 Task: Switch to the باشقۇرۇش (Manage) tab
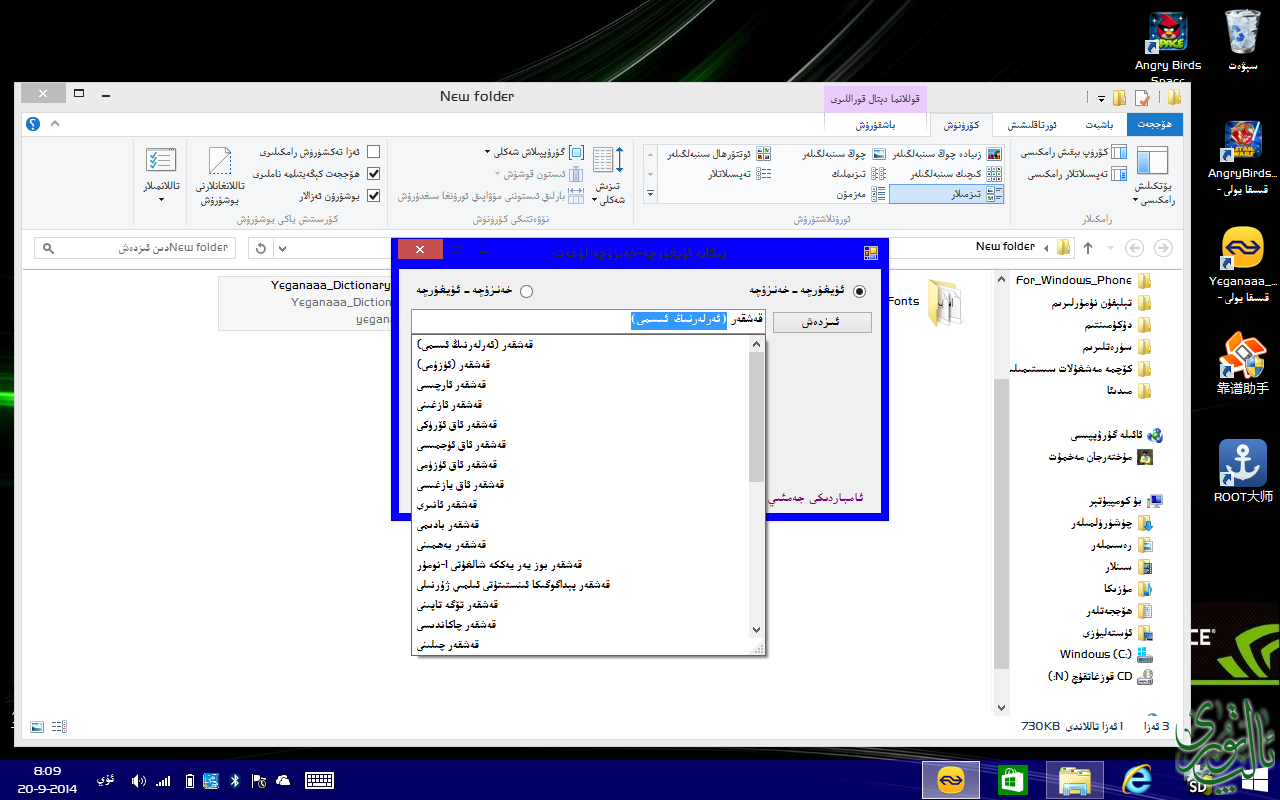pyautogui.click(x=875, y=125)
